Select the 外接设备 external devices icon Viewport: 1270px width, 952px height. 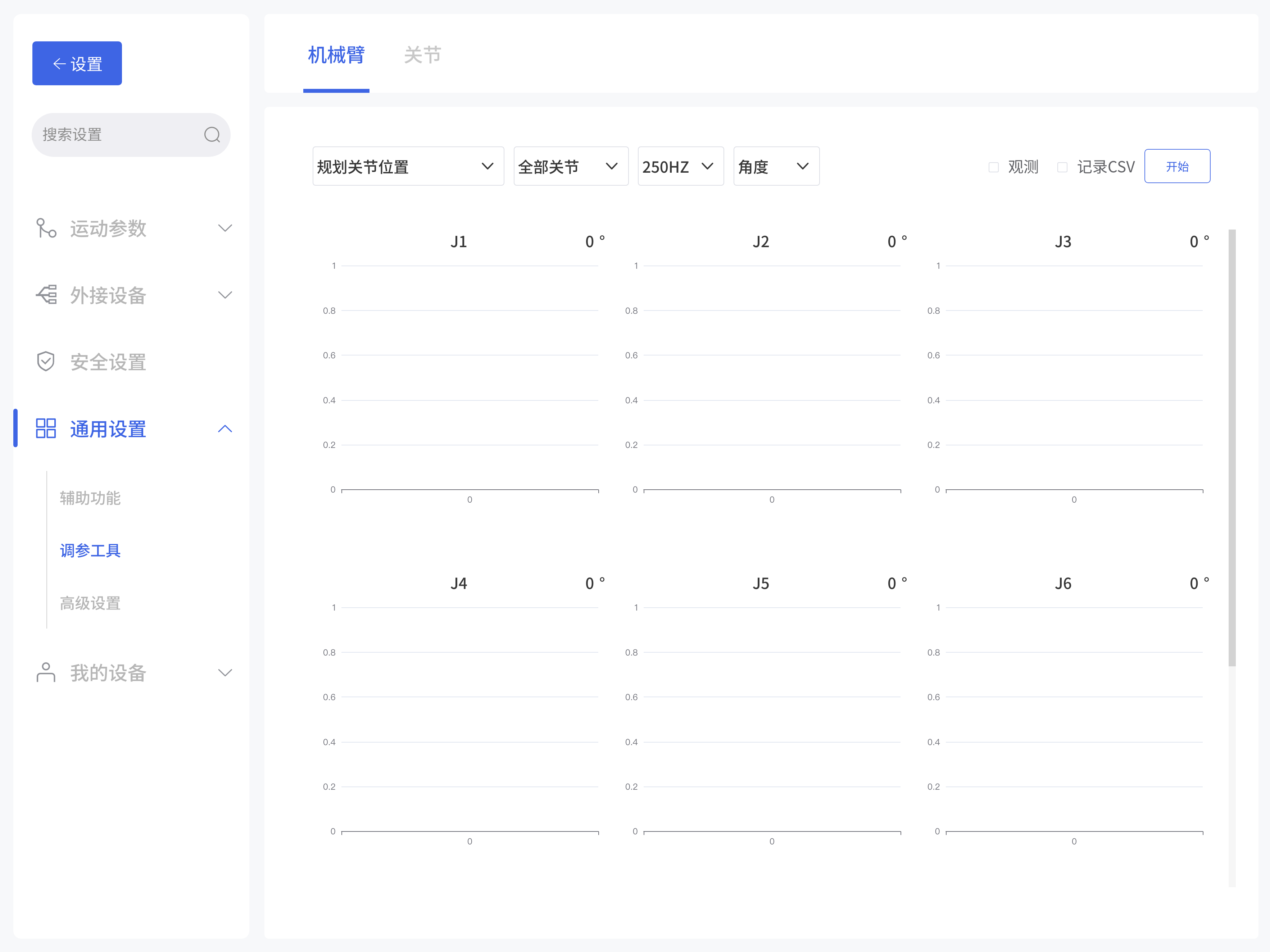click(x=45, y=295)
